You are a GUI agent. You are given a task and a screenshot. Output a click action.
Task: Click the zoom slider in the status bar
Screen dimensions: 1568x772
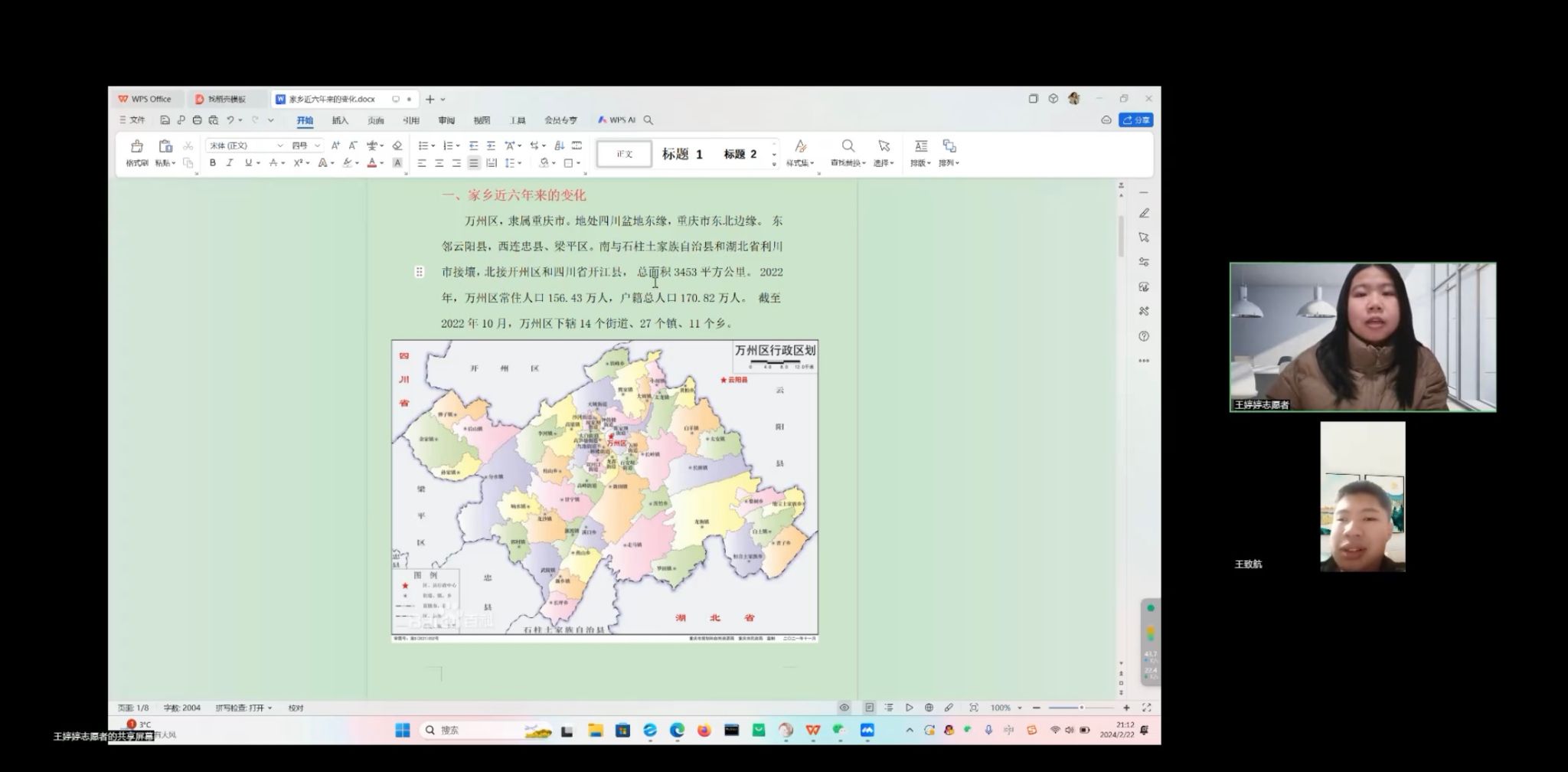1080,708
